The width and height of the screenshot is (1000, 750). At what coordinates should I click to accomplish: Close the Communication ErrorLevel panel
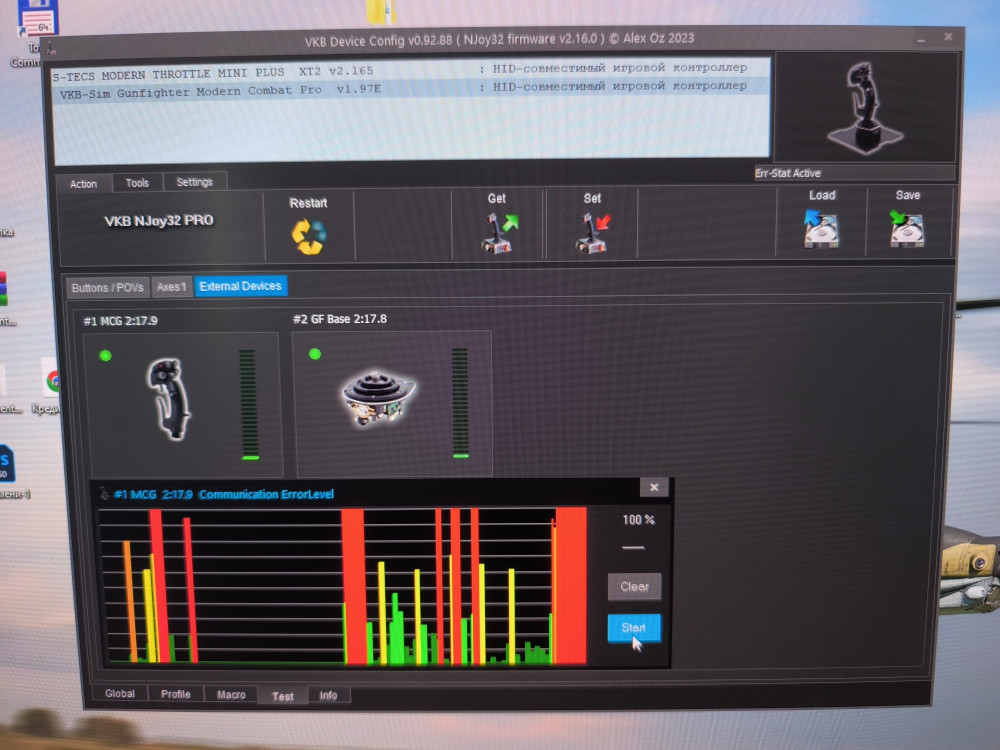[x=654, y=487]
